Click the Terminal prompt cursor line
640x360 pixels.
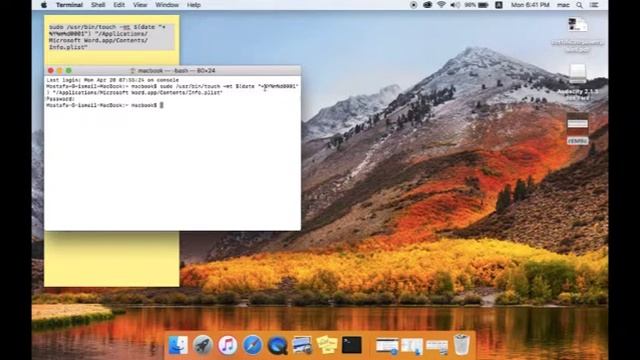click(104, 105)
